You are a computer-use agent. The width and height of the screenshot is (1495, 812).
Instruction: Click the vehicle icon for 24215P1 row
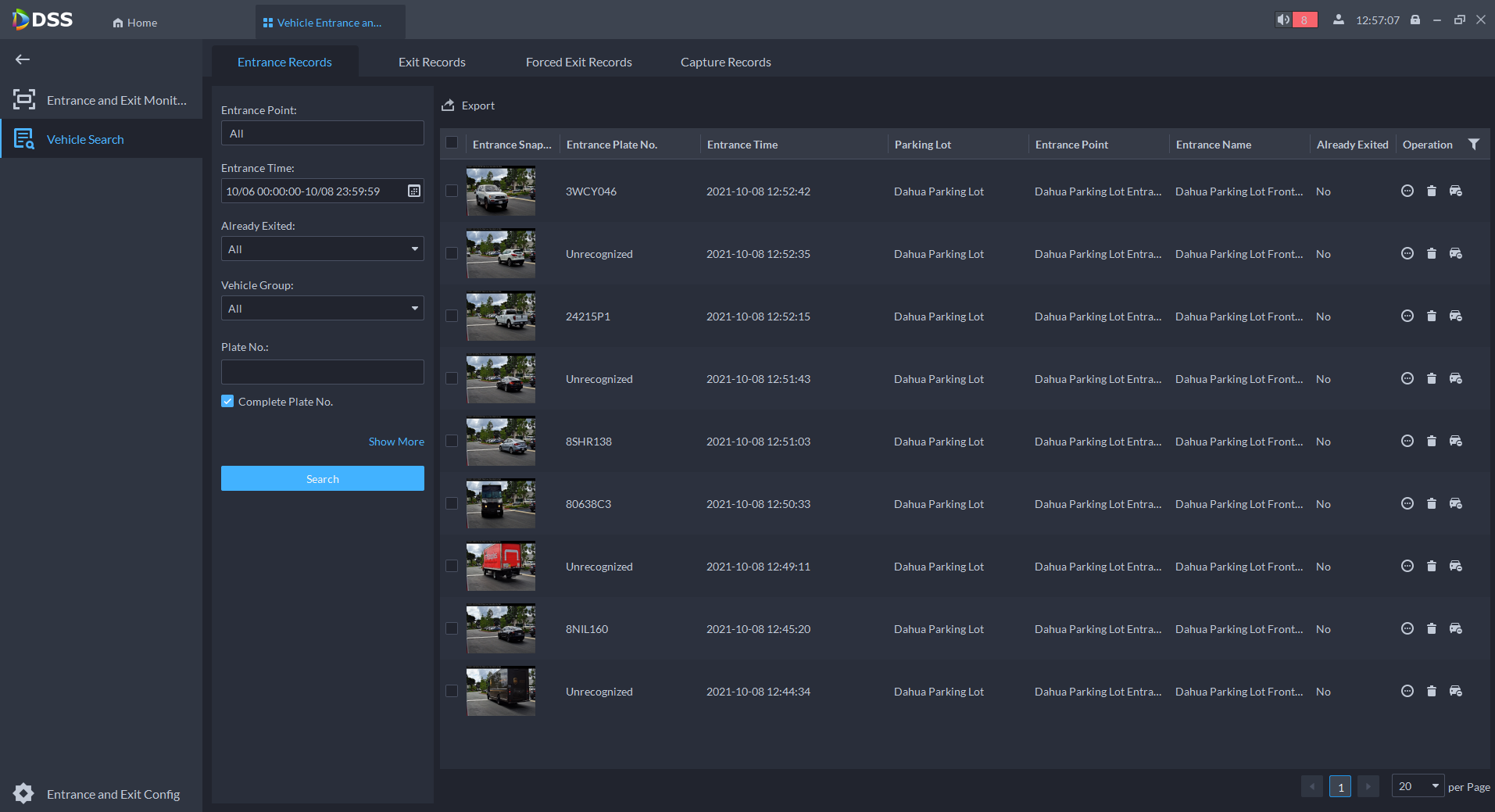tap(1455, 317)
